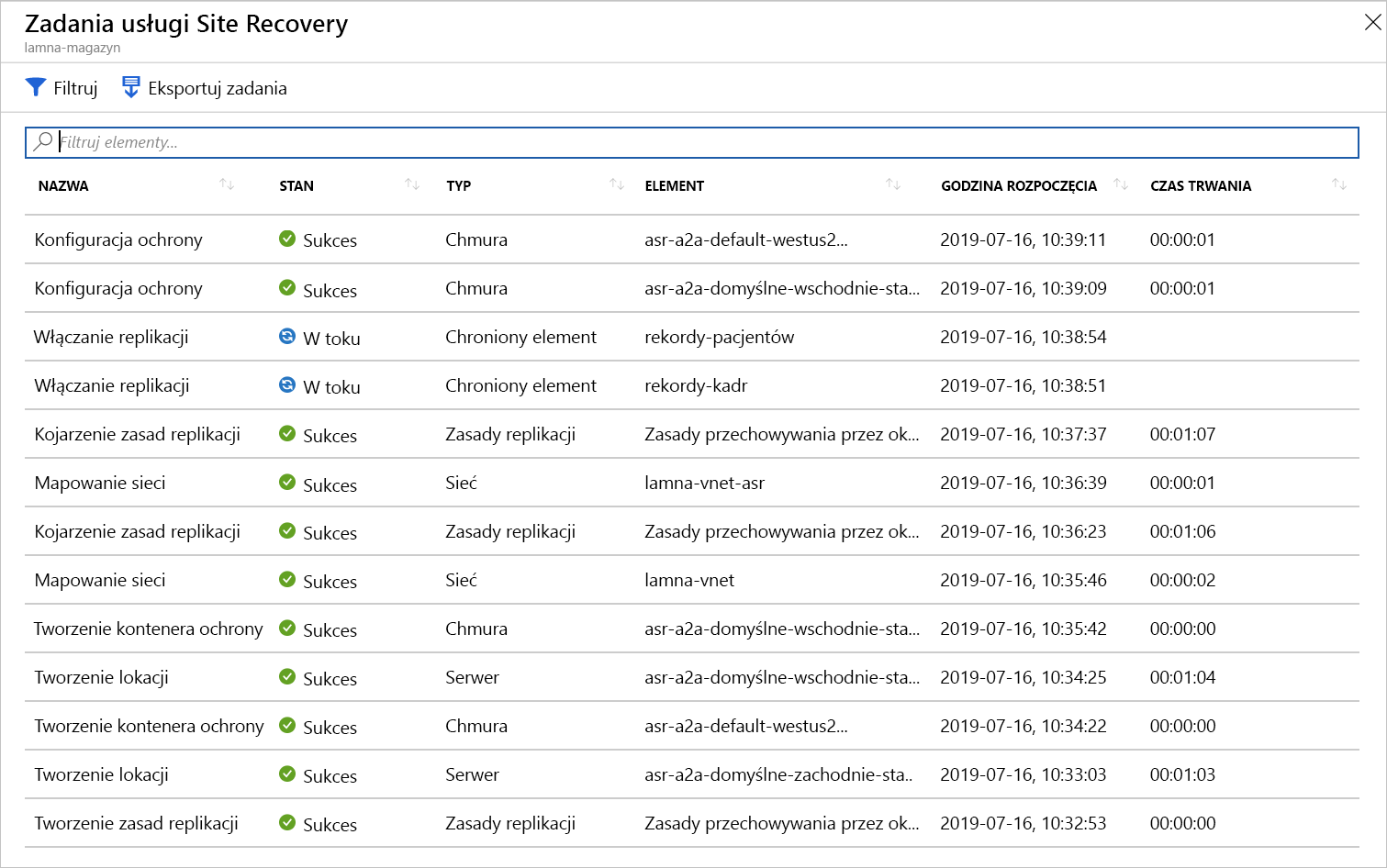
Task: Open Włączanie replikacji for rekordy-pacjentów
Action: (x=111, y=337)
